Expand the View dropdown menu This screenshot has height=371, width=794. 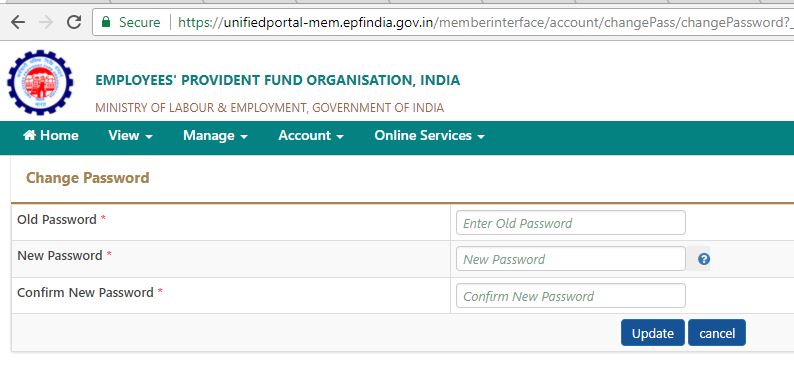130,136
